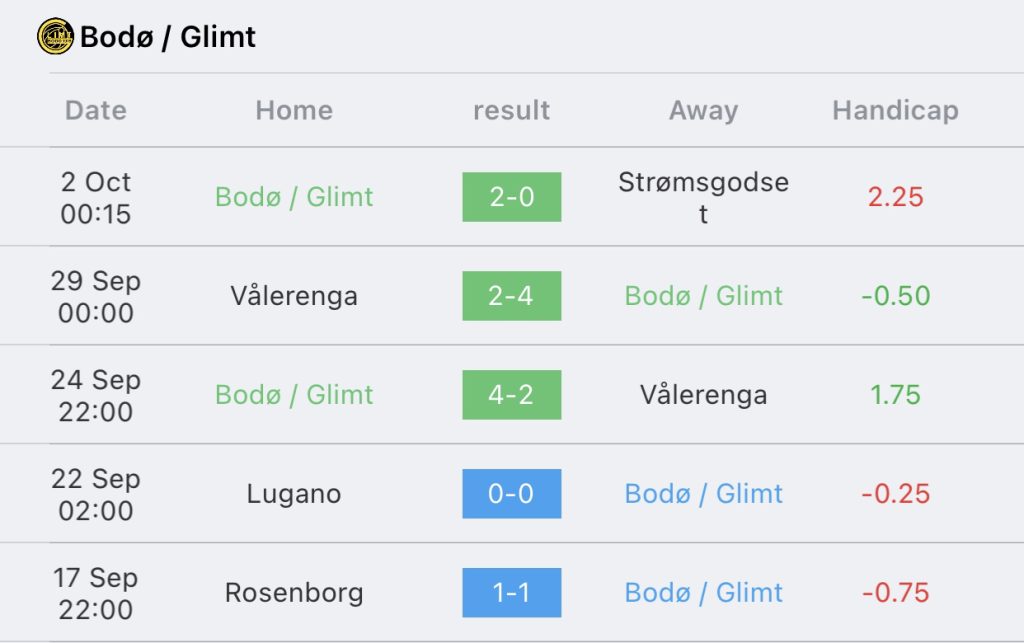Viewport: 1024px width, 643px height.
Task: Open the 1-1 Rosenborg match result
Action: pos(512,593)
